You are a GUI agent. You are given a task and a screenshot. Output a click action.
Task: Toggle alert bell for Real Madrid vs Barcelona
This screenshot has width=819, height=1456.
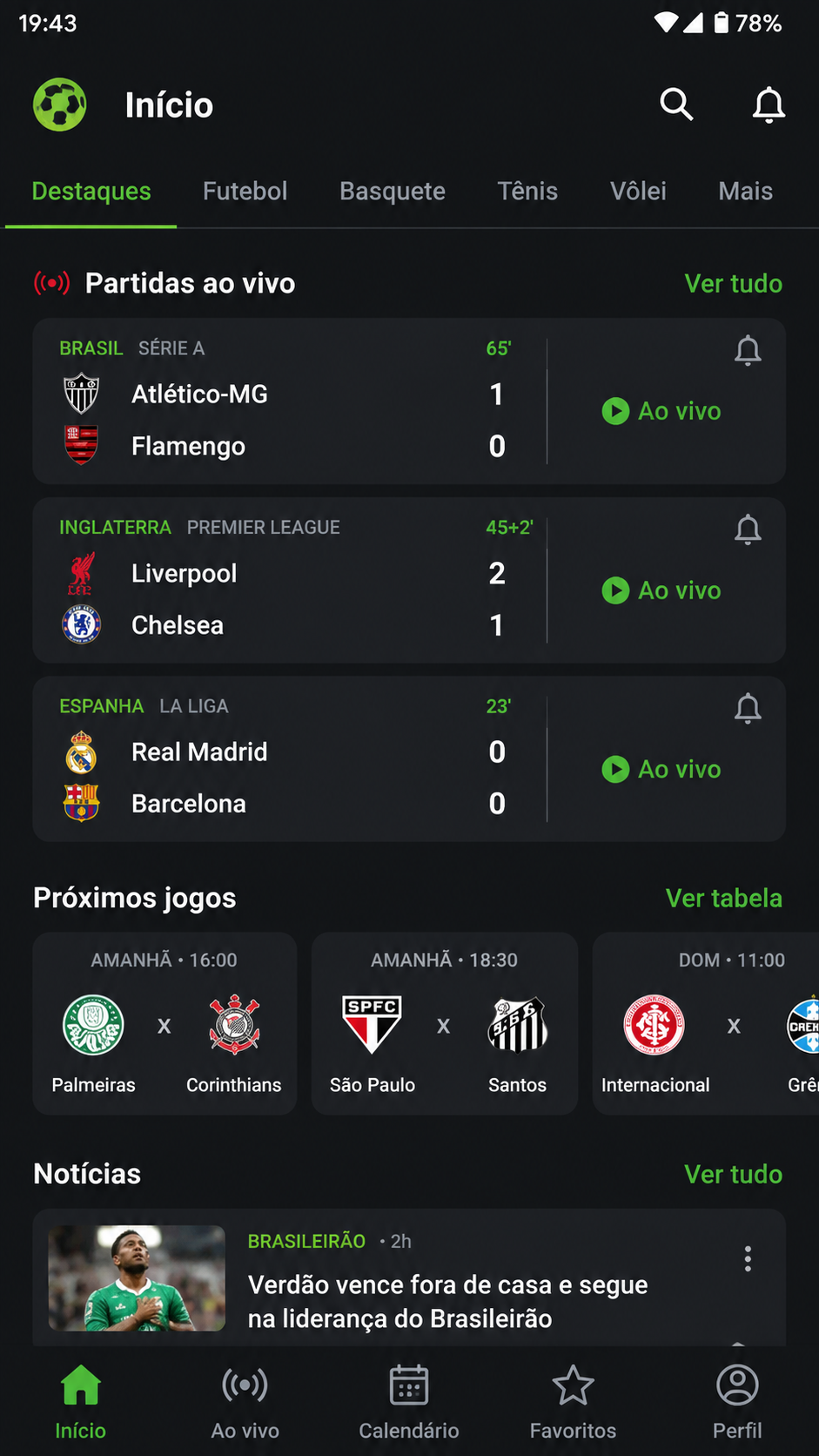(x=748, y=709)
